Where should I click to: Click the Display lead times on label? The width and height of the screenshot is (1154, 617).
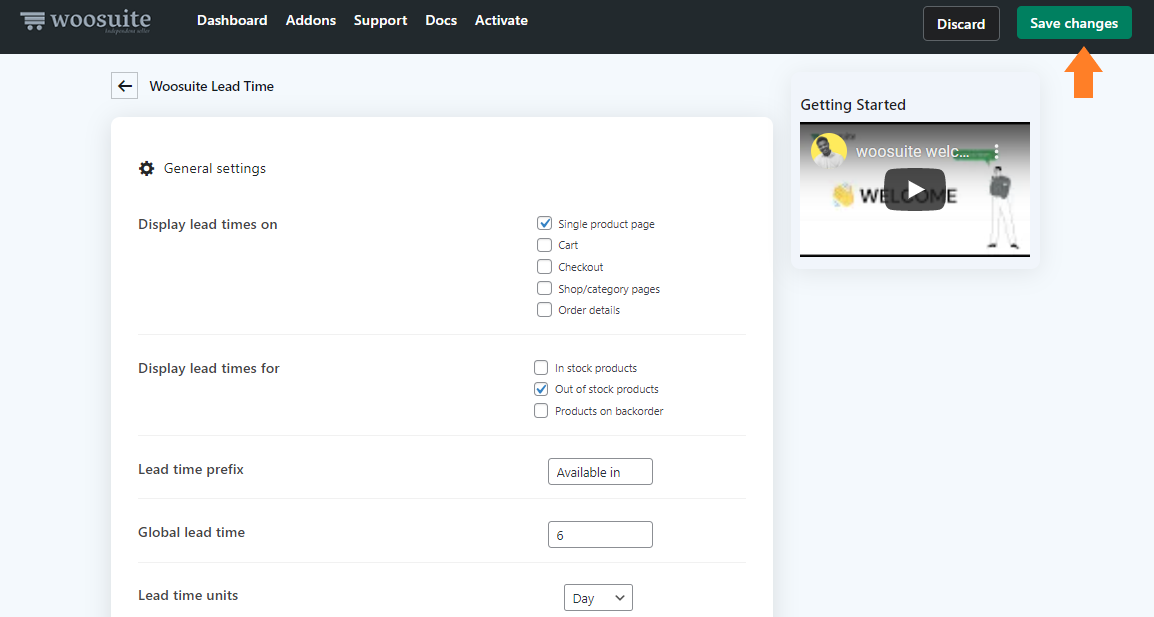click(x=208, y=225)
